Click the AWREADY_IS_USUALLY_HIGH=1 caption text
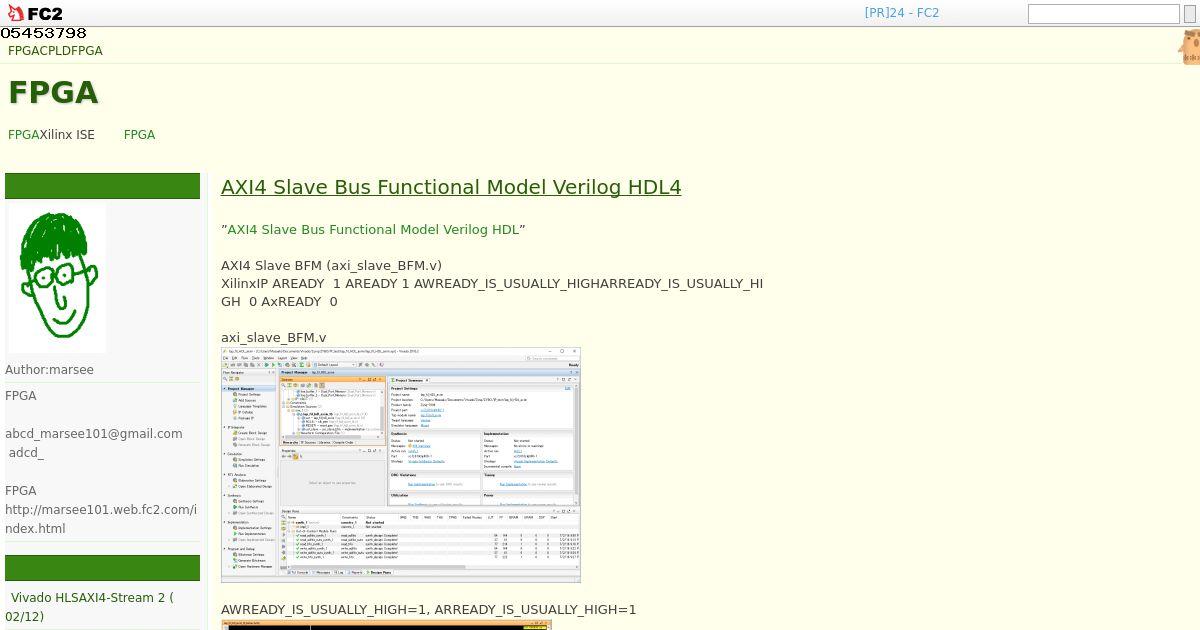Screen dimensions: 1200x630 428,610
